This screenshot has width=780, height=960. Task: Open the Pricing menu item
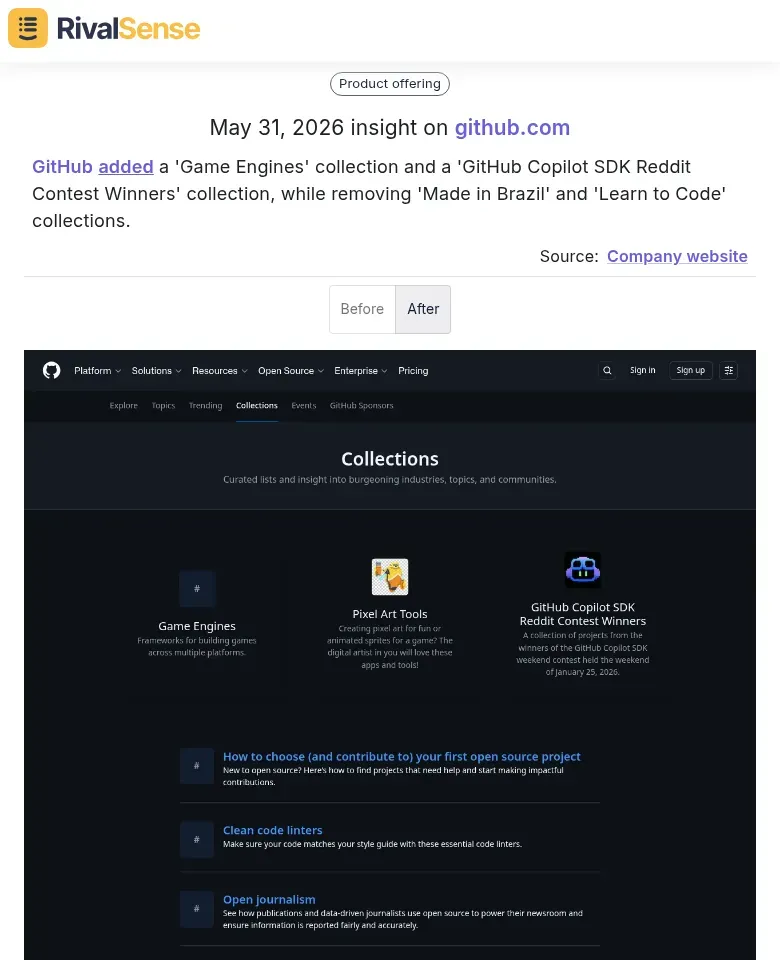tap(413, 370)
